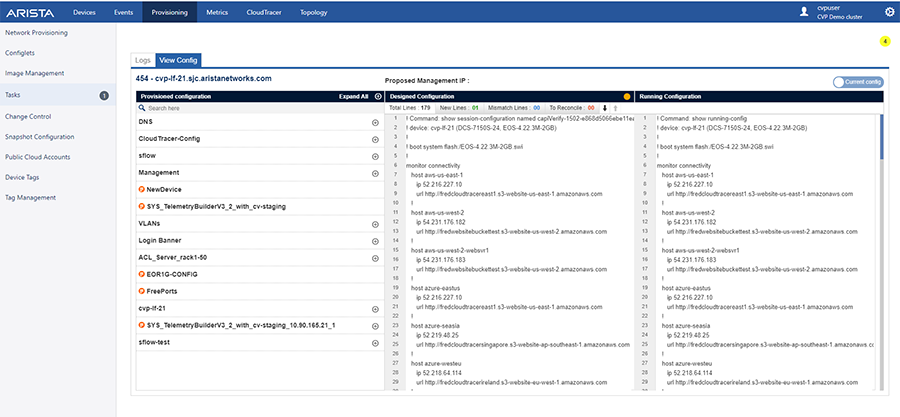Click the device title 454 - cvp-lf-21.sjc.aristanetworks.com
The width and height of the screenshot is (900, 417).
203,78
